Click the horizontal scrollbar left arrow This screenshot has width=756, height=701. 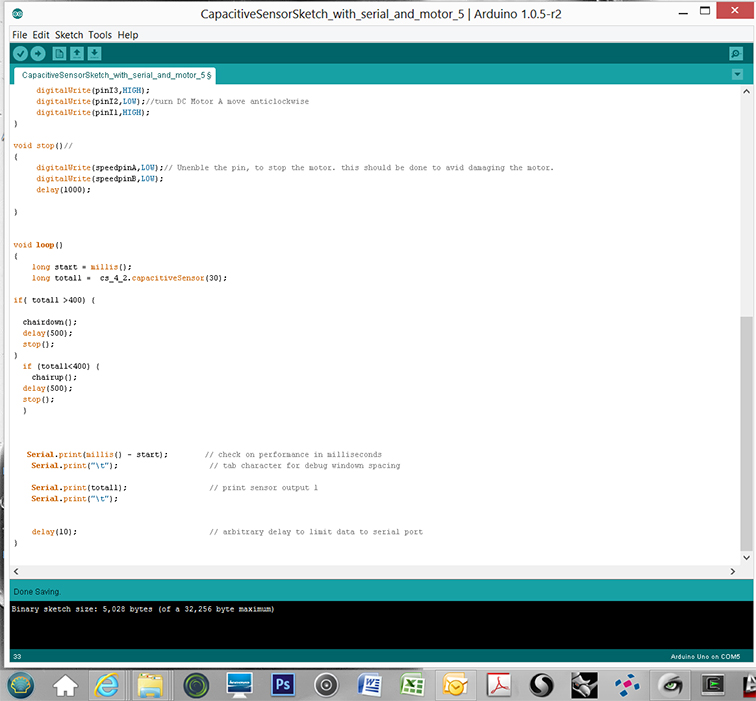16,571
